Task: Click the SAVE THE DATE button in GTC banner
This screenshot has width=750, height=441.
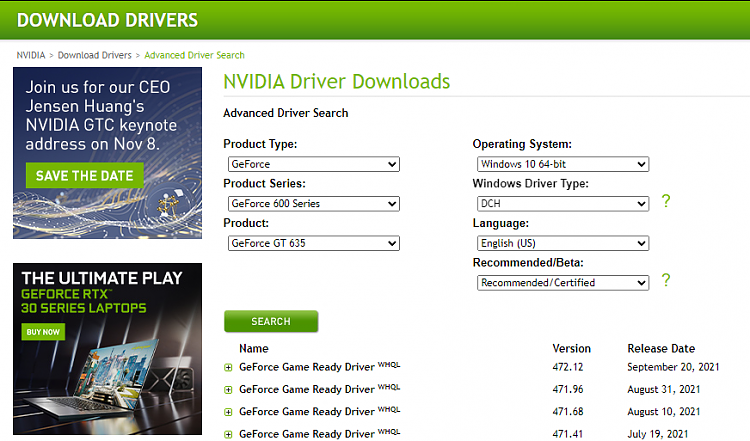Action: (85, 176)
